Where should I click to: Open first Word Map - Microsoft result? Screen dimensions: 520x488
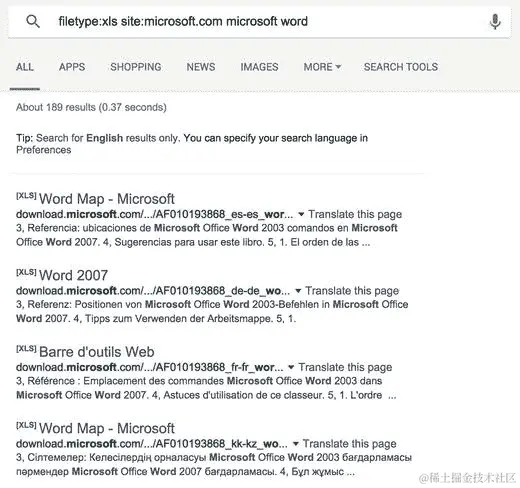(x=107, y=199)
